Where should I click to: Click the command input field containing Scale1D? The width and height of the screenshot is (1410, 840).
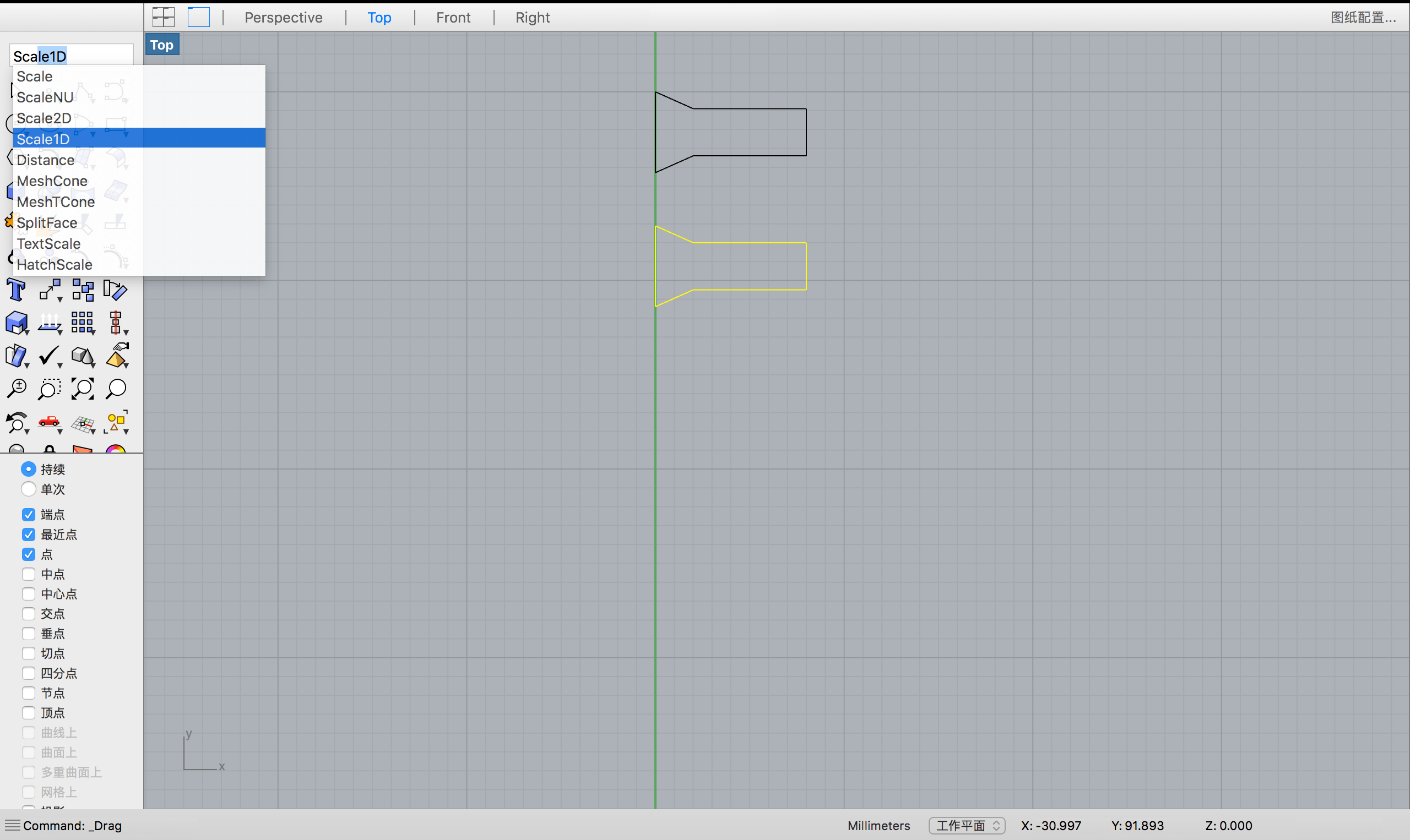72,56
